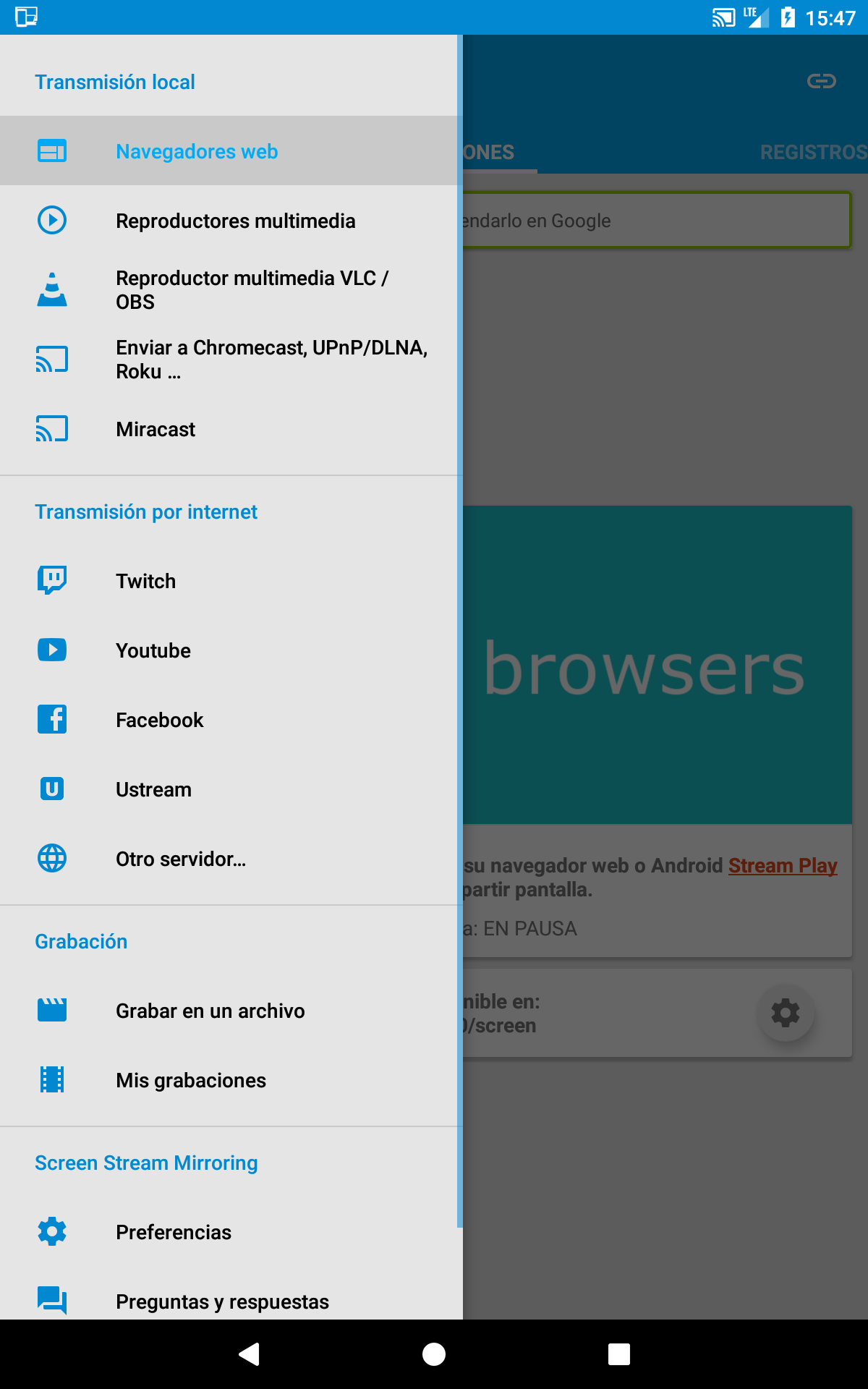Select the Ustream icon
The image size is (868, 1389).
click(52, 789)
